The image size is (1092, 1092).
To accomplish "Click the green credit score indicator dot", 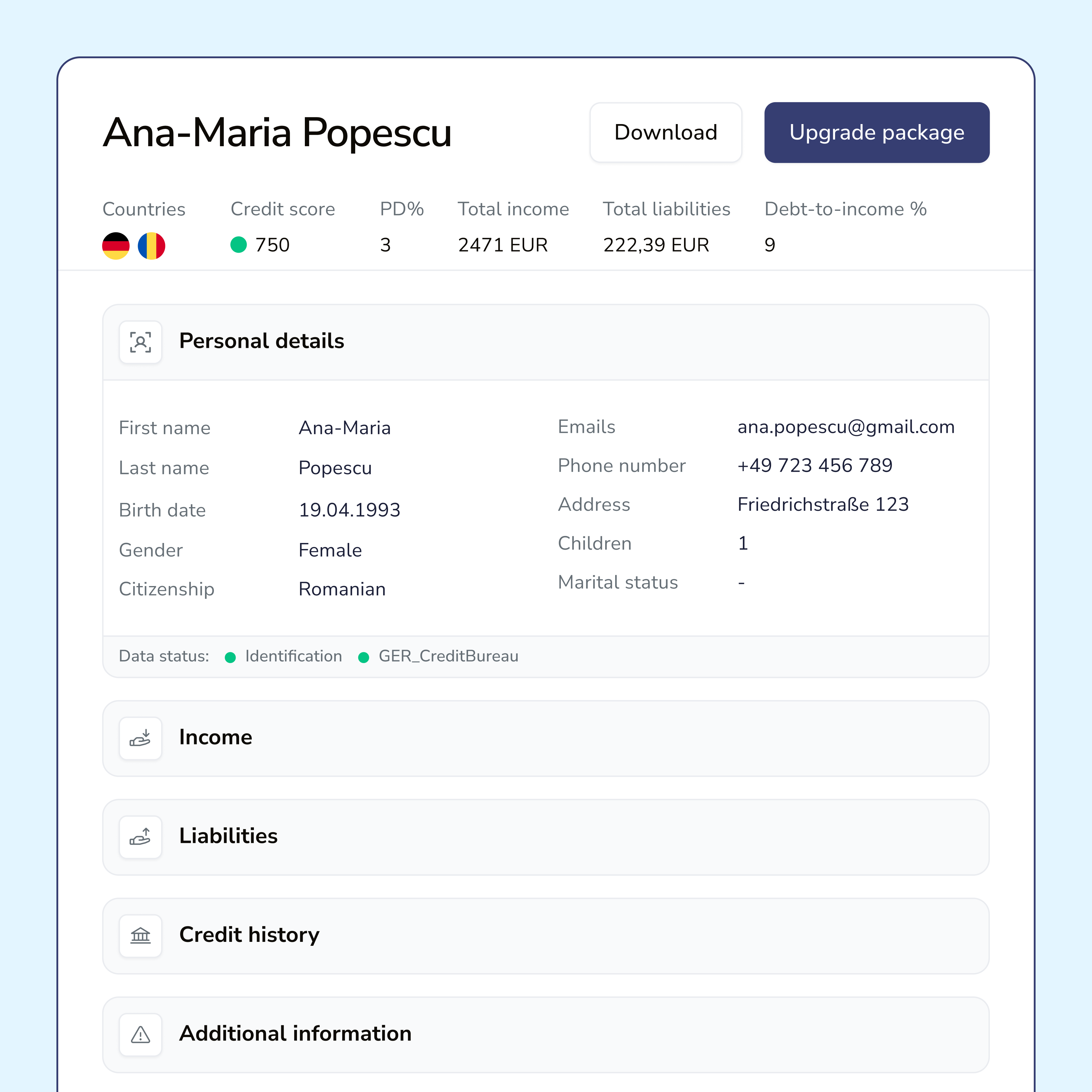I will (238, 245).
